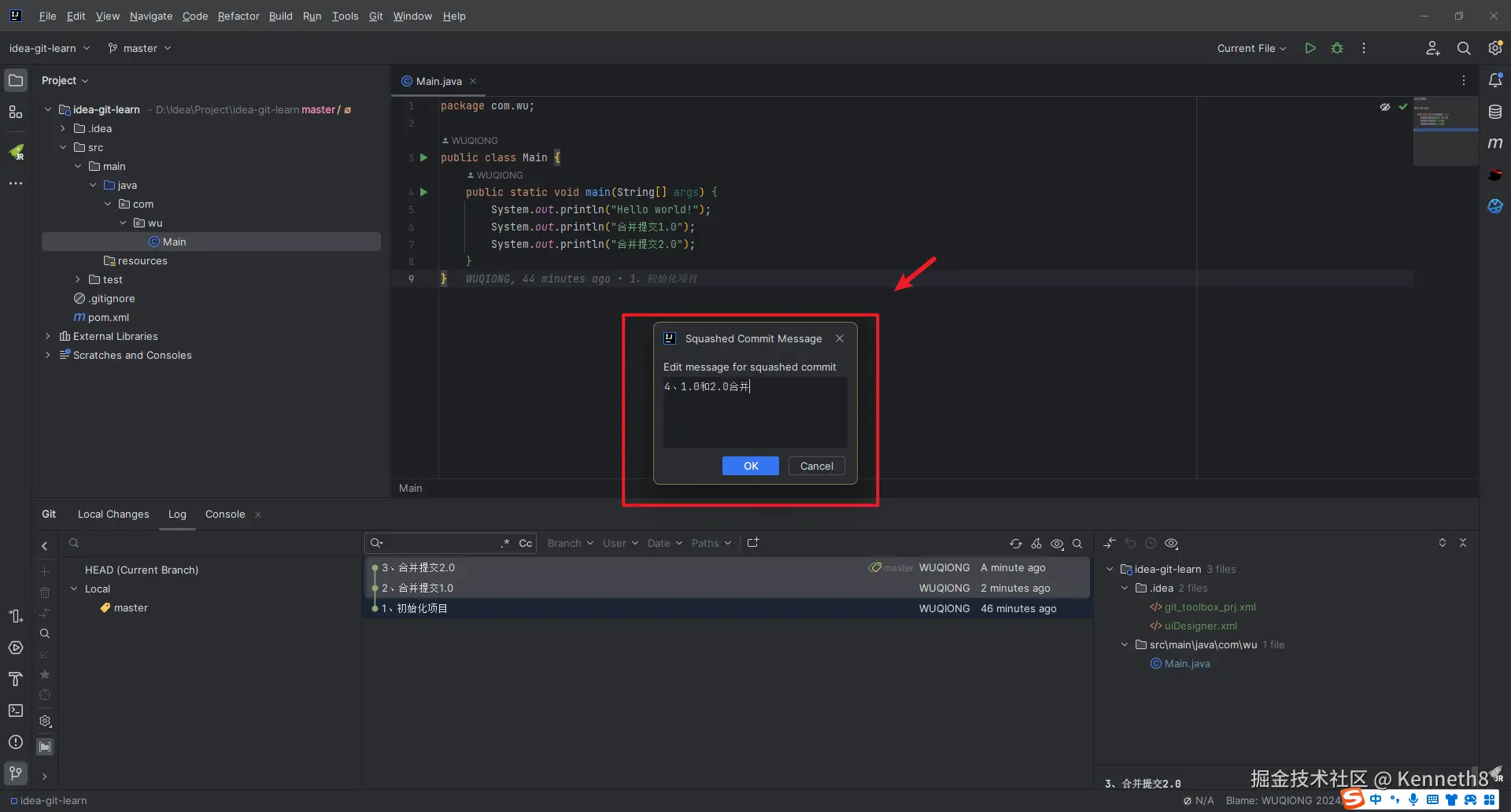Open the Code With Me user icon
Screen dimensions: 1511x812
coord(1433,48)
